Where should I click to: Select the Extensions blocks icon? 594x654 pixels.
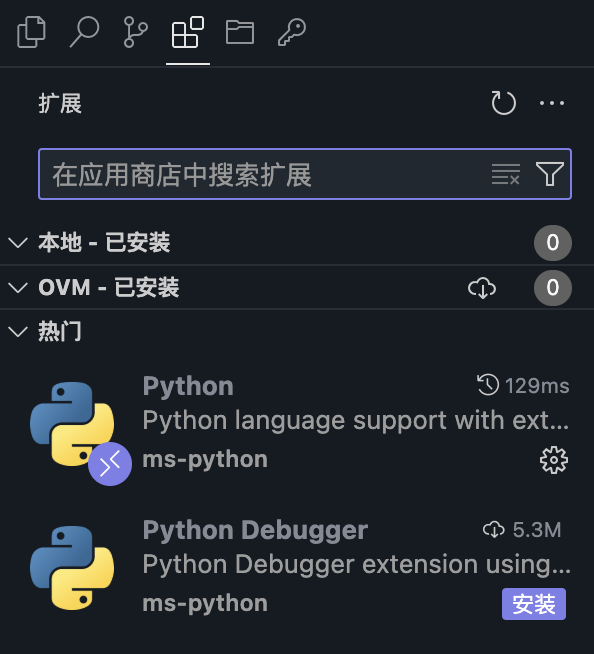point(188,32)
